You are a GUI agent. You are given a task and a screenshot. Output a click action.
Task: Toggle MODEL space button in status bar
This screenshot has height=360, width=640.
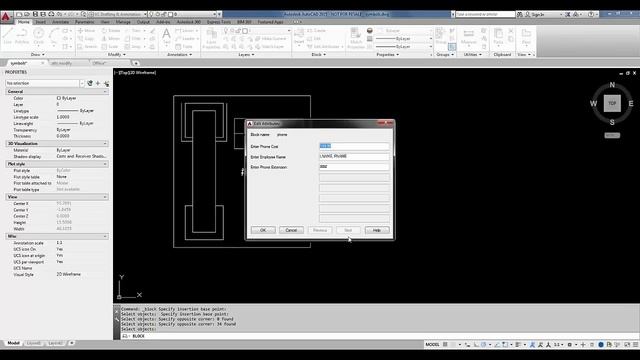pyautogui.click(x=432, y=344)
